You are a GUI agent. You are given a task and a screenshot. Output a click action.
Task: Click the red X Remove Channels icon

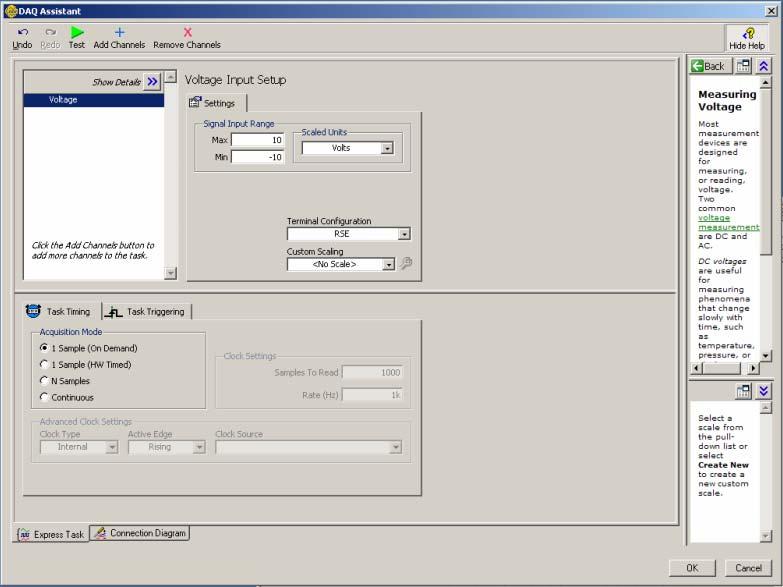pos(188,32)
